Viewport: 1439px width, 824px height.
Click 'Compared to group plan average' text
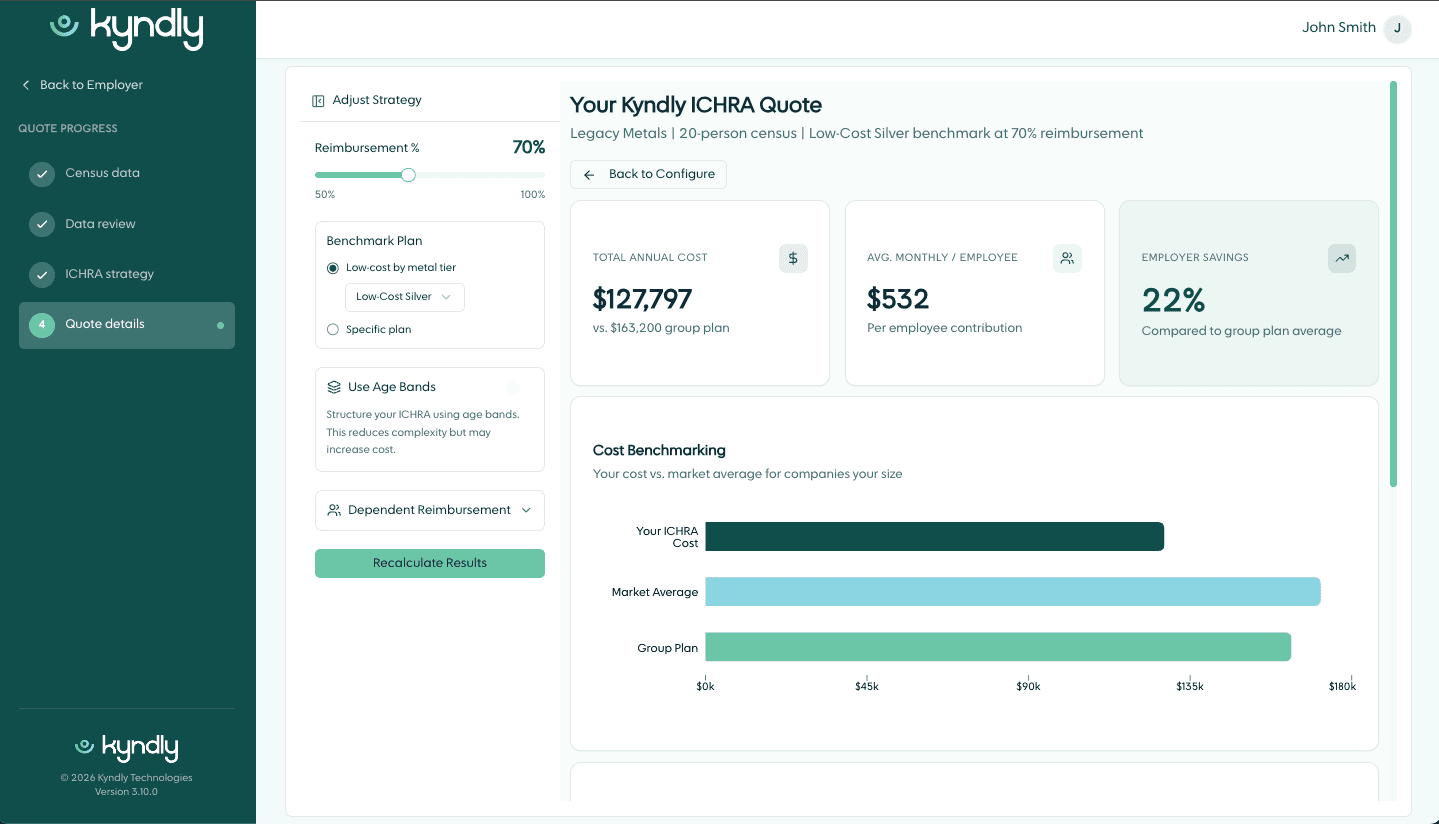coord(1241,331)
